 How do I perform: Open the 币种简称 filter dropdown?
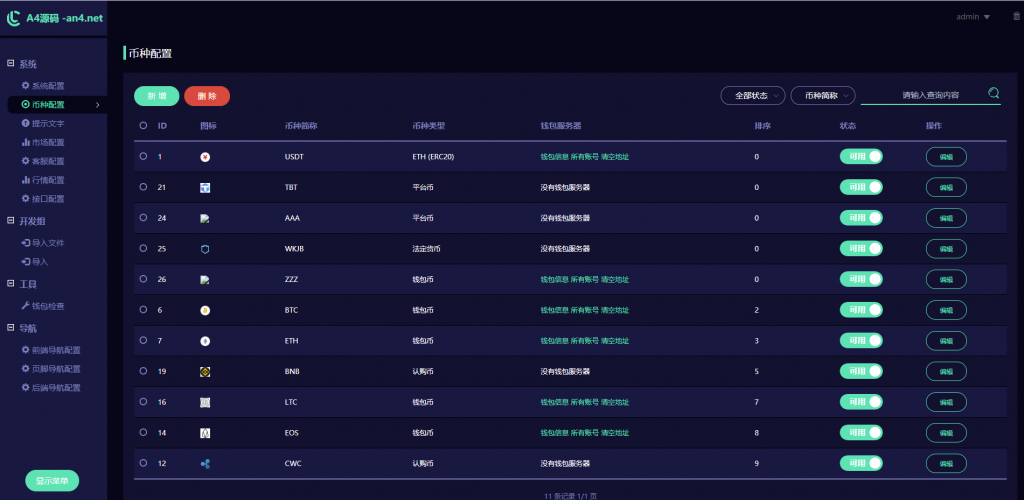(x=822, y=95)
